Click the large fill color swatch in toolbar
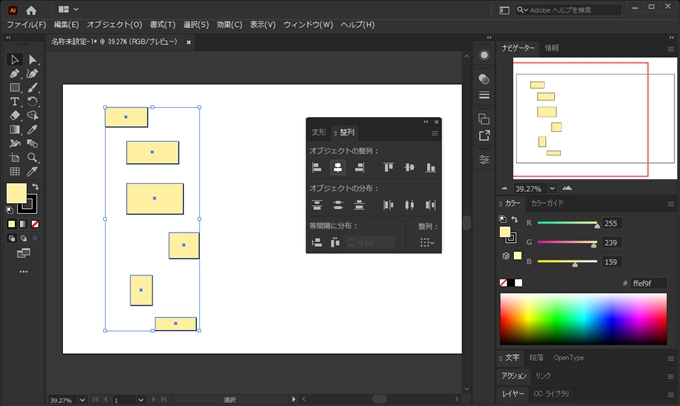680x406 pixels. 16,193
